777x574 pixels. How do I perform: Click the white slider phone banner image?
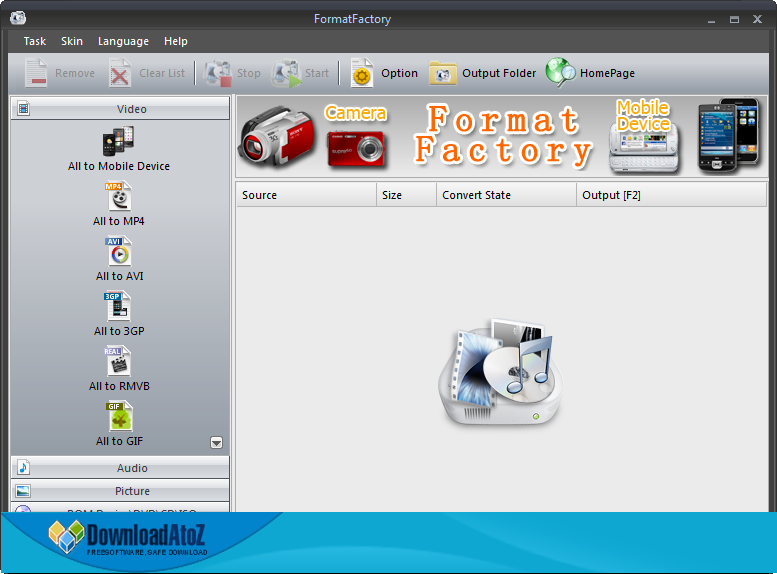coord(644,147)
